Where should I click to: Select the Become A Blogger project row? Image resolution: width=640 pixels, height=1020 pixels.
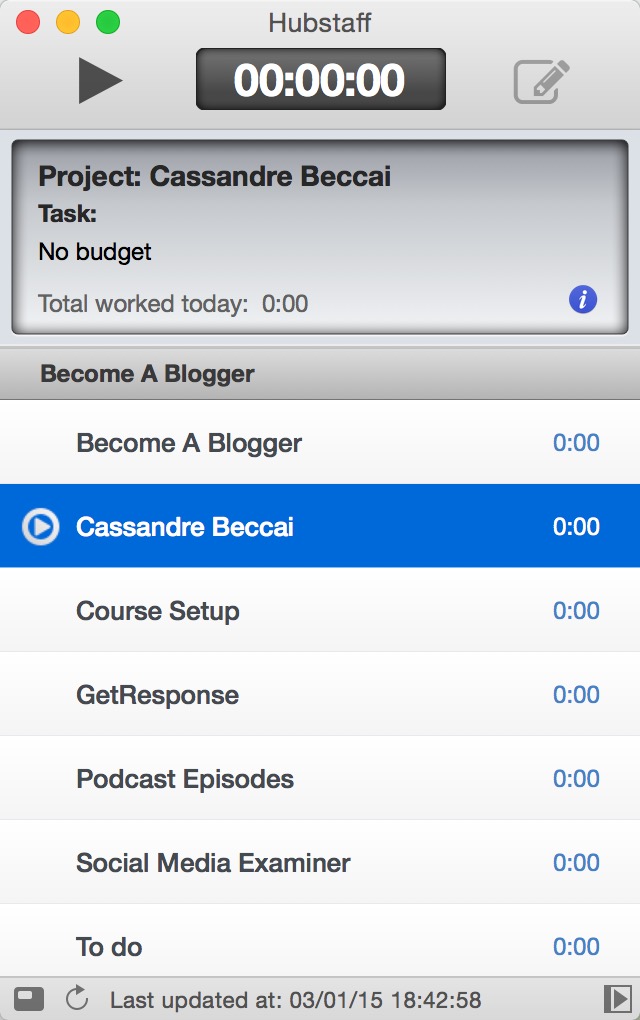320,442
